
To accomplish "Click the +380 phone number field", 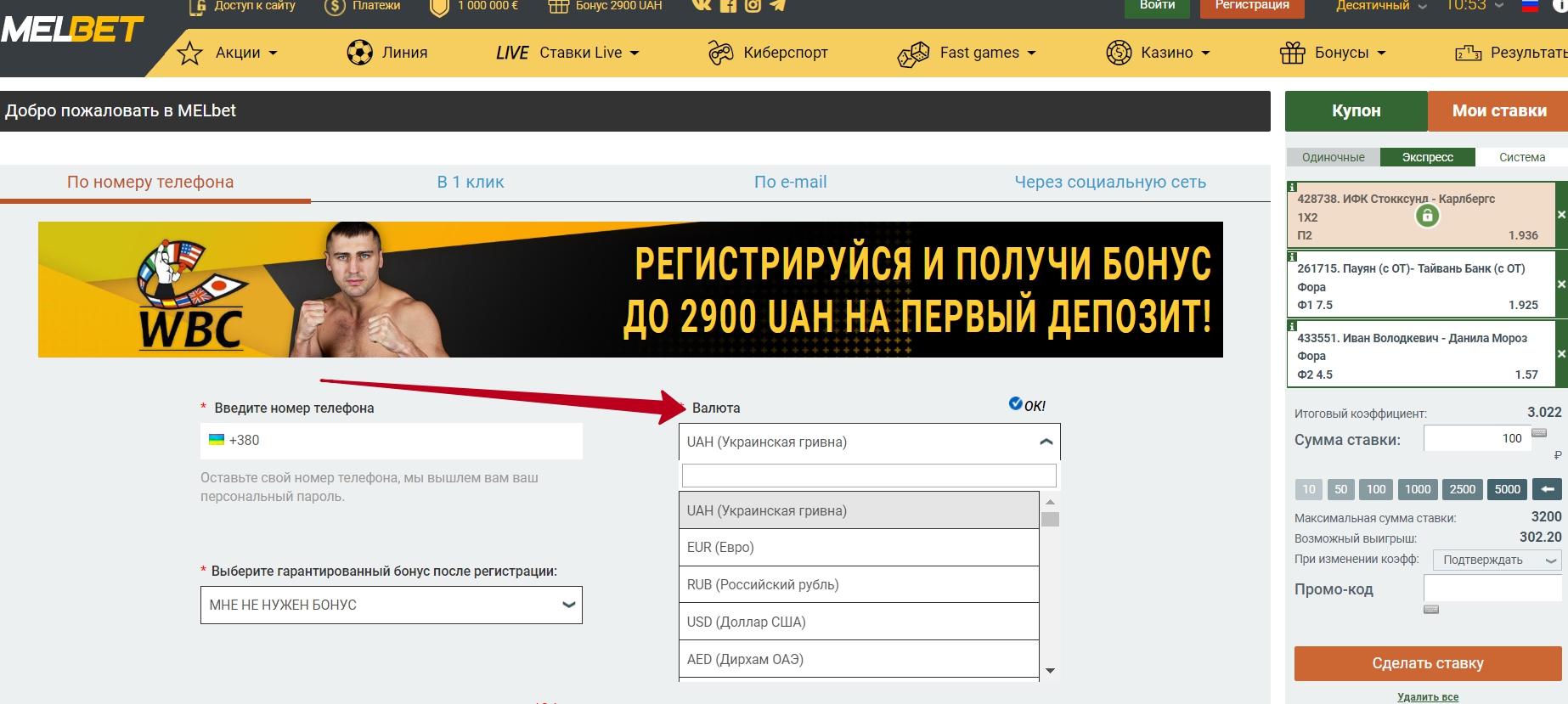I will pyautogui.click(x=392, y=441).
